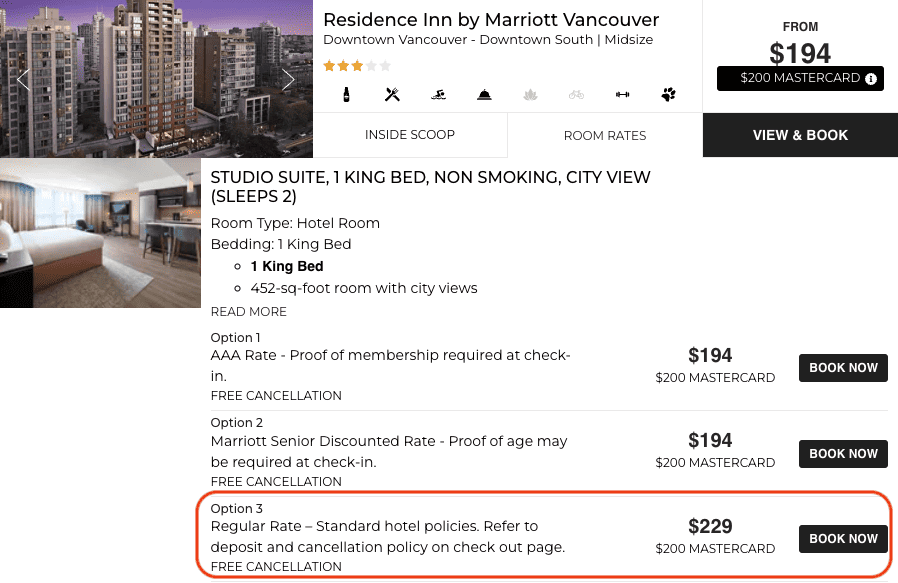Click the swimming pool amenity icon
This screenshot has width=898, height=583.
point(438,95)
